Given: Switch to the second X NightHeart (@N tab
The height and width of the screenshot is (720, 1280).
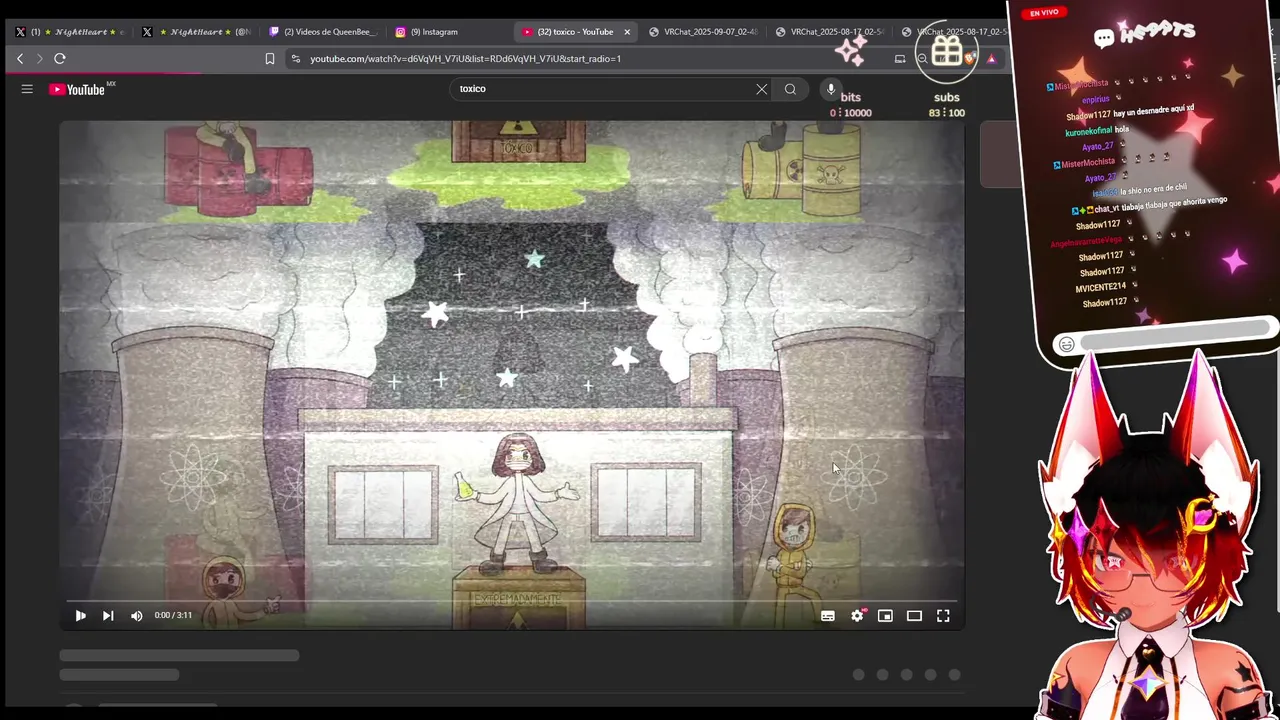Looking at the screenshot, I should coord(197,32).
